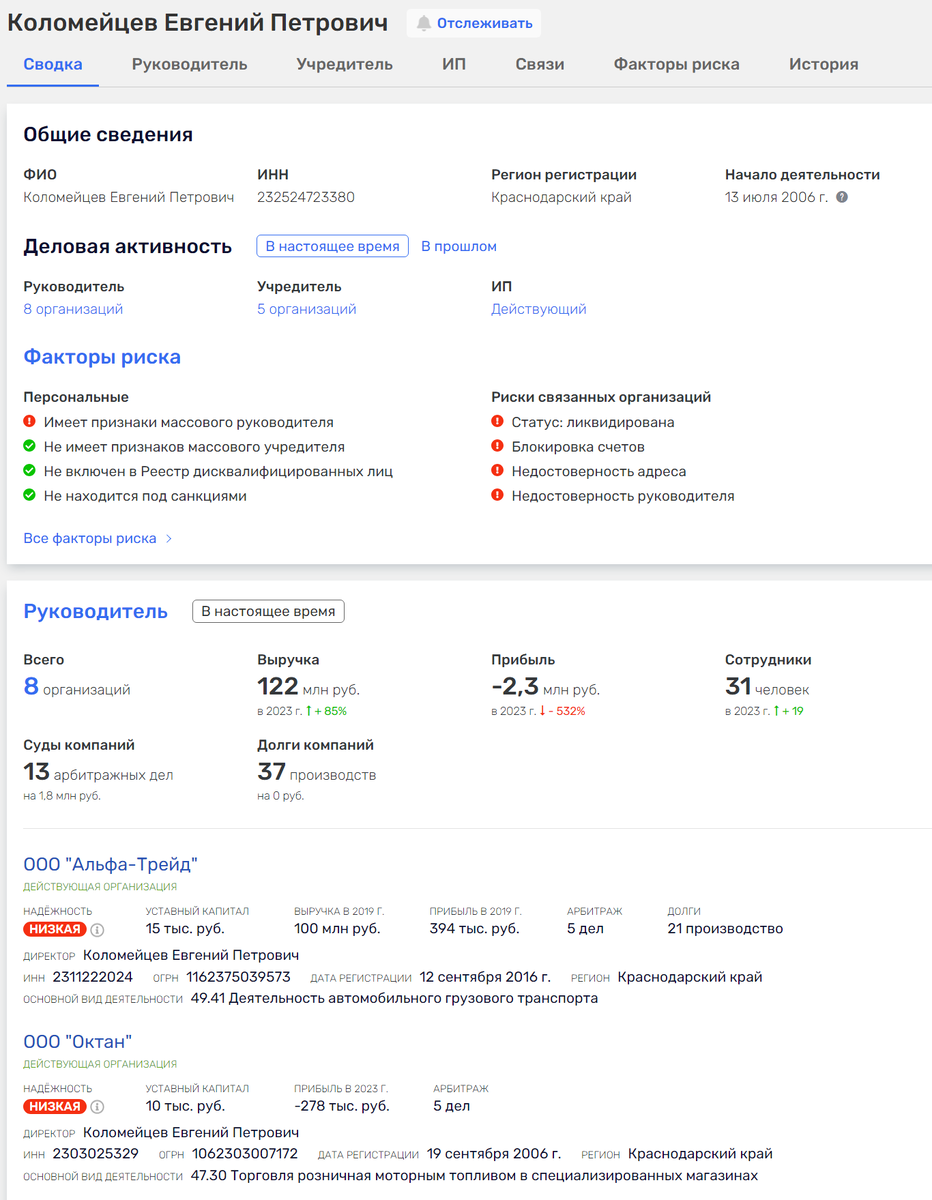Click red warning icon for Статус: ликвидирована
This screenshot has height=1200, width=932.
tap(498, 422)
